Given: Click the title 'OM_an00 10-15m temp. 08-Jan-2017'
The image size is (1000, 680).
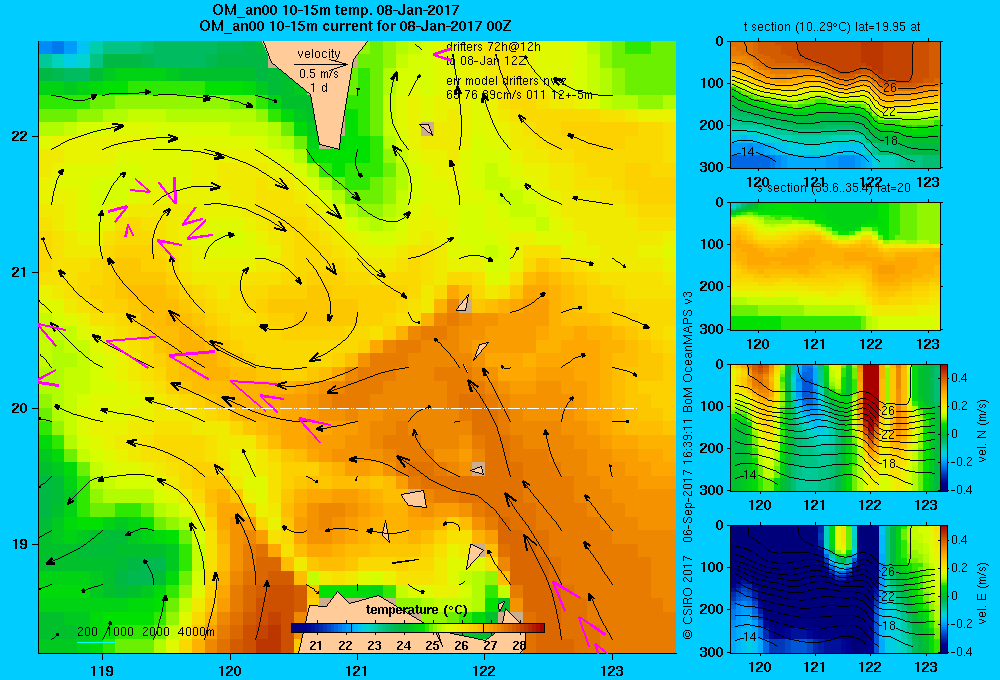Looking at the screenshot, I should [335, 10].
